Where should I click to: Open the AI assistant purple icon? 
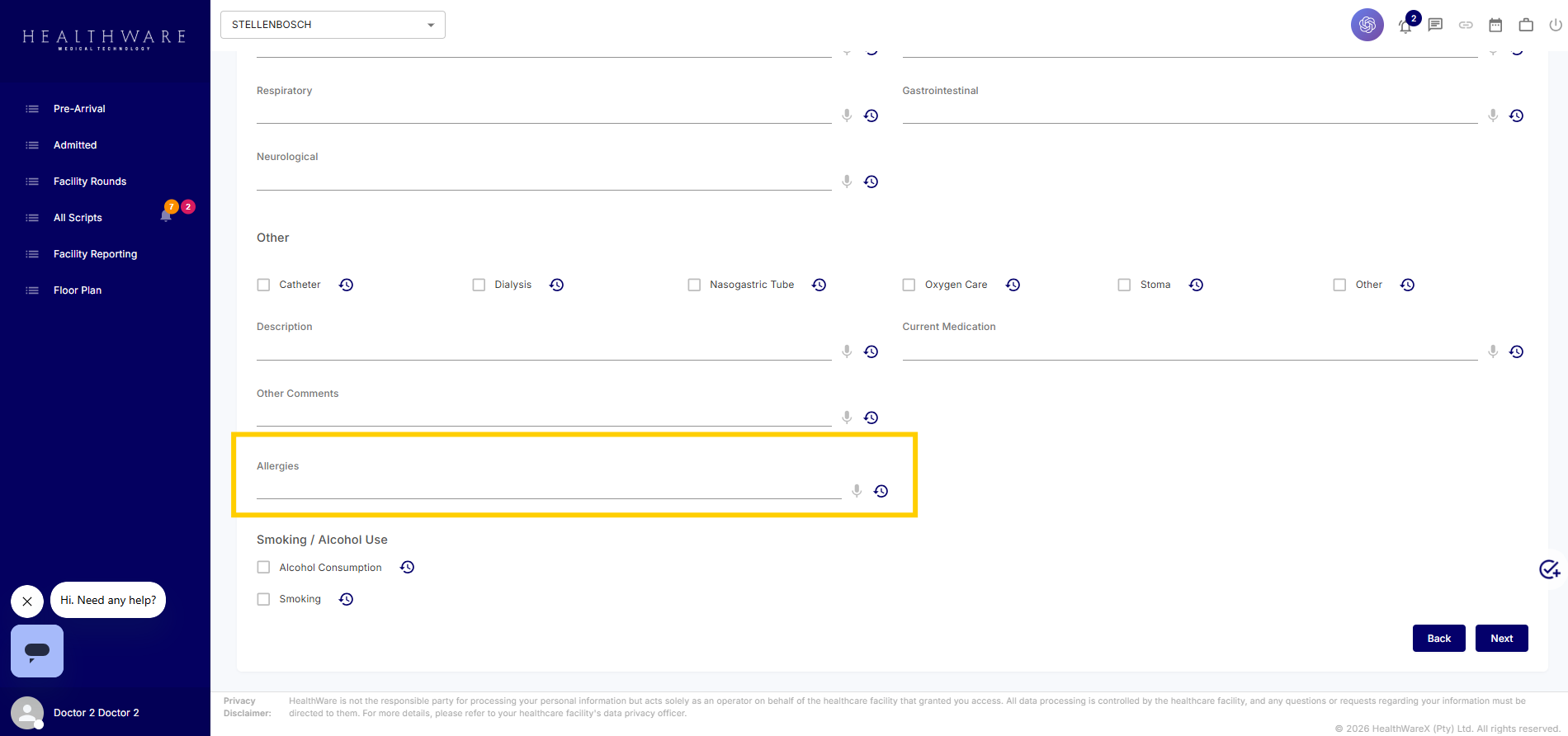coord(1367,25)
